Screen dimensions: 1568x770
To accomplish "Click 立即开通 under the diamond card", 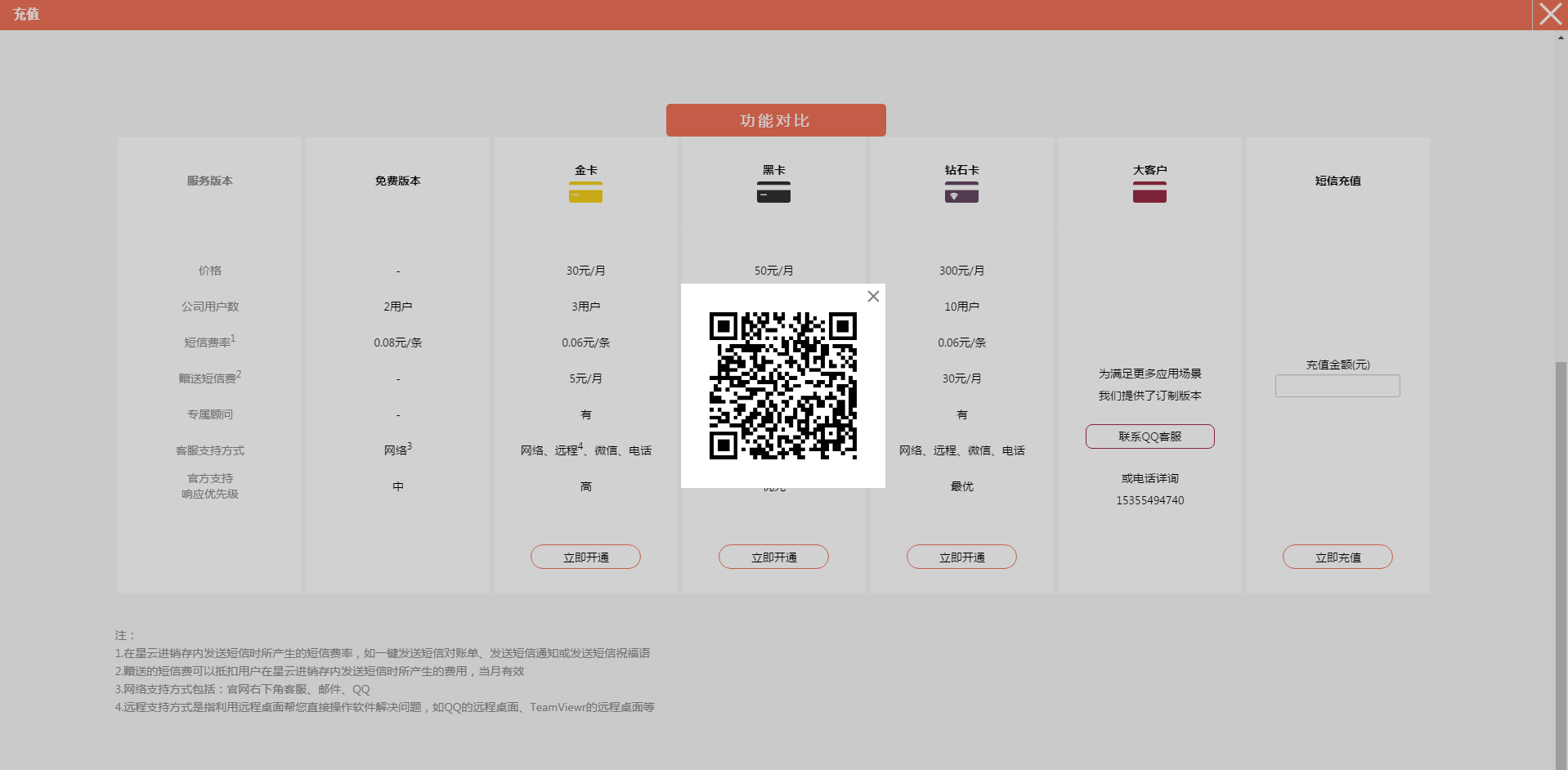I will 961,557.
